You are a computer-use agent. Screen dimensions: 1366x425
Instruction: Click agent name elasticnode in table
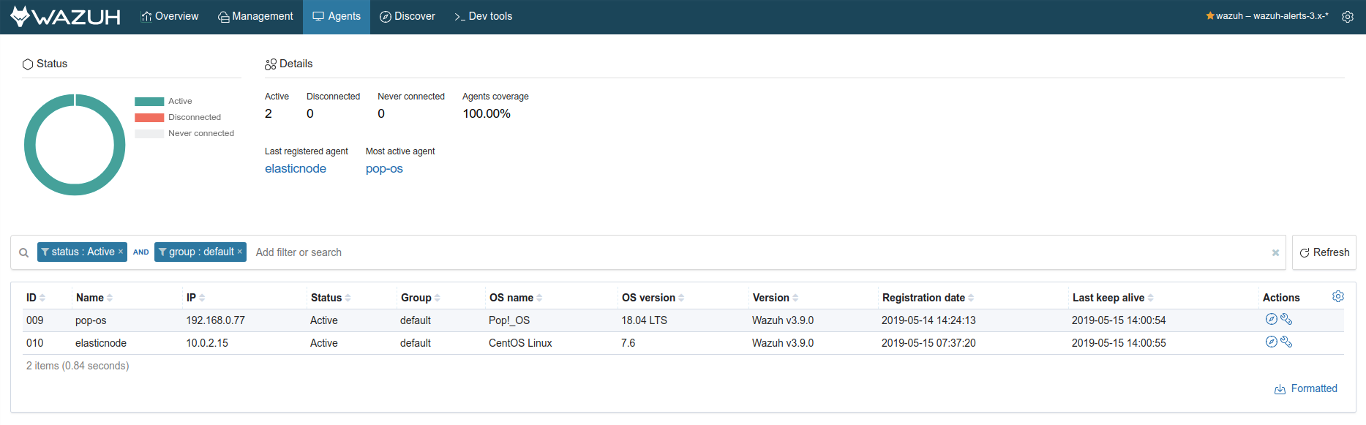pyautogui.click(x=101, y=343)
